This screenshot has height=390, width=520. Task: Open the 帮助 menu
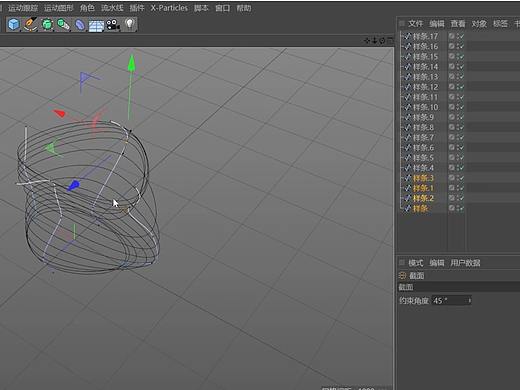pos(244,8)
